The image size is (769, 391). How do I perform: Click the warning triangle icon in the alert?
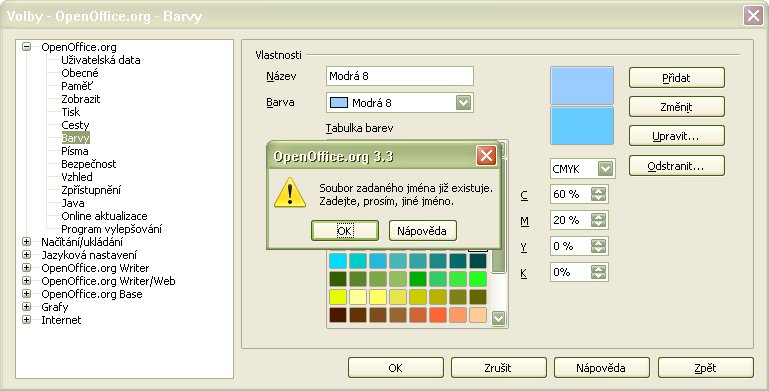pyautogui.click(x=290, y=192)
